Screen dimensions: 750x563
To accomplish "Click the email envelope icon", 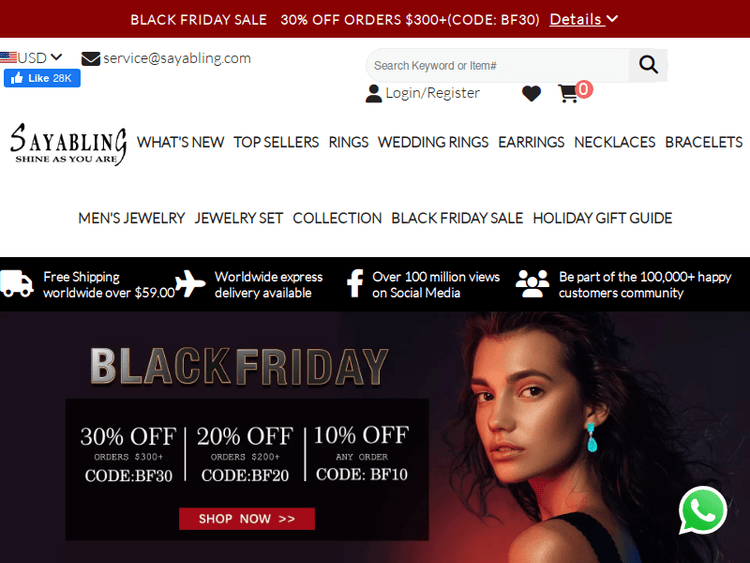I will coord(90,59).
